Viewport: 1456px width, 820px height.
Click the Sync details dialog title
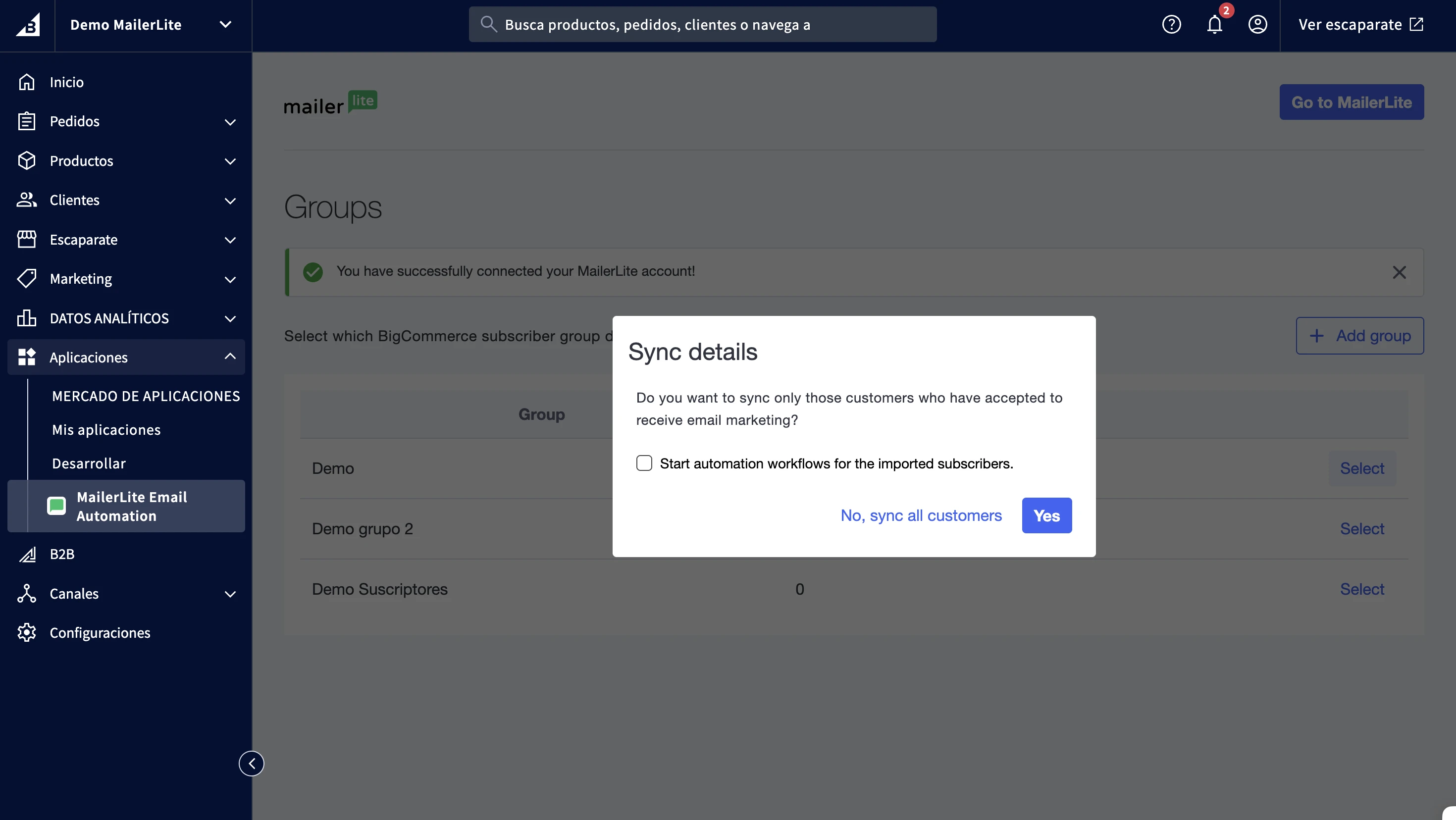pos(692,352)
